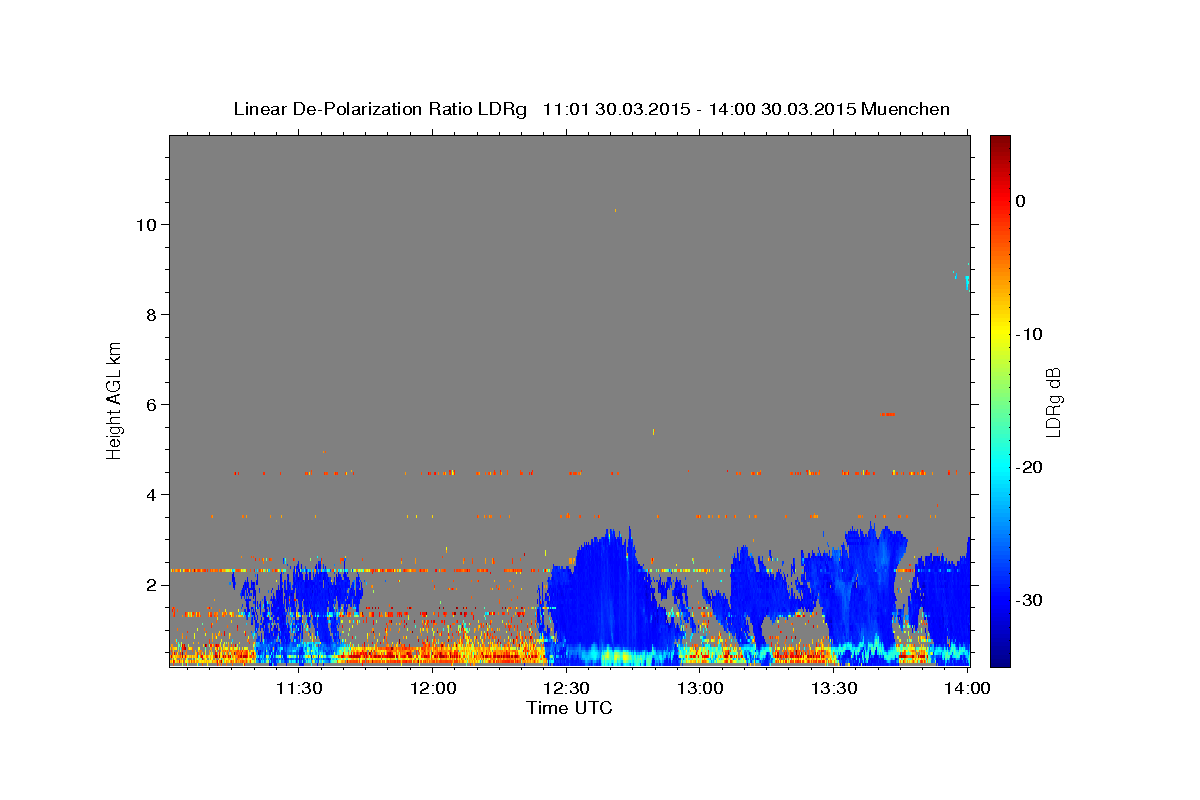This screenshot has height=800, width=1200.
Task: Click the 12:30 time tick label
Action: pos(567,688)
